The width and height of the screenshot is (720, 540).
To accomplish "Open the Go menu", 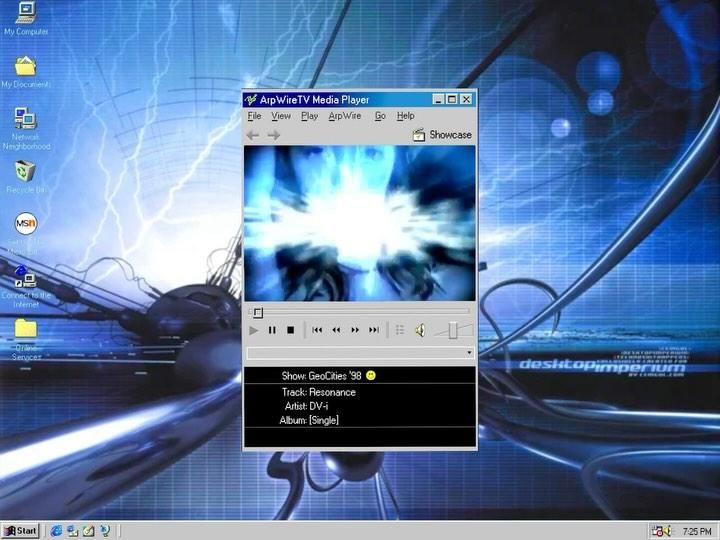I will pyautogui.click(x=380, y=116).
